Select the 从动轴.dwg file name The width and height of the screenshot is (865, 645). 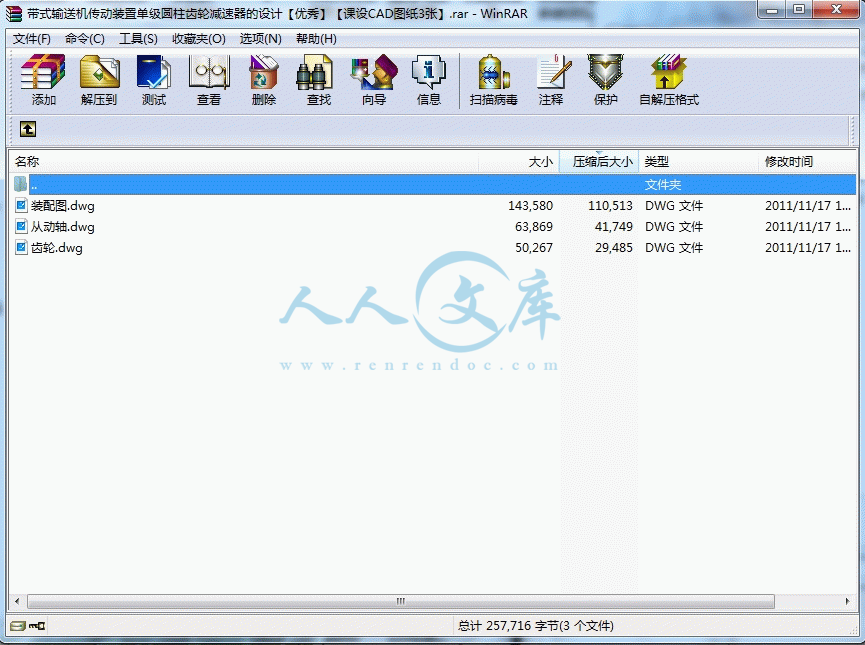(62, 227)
